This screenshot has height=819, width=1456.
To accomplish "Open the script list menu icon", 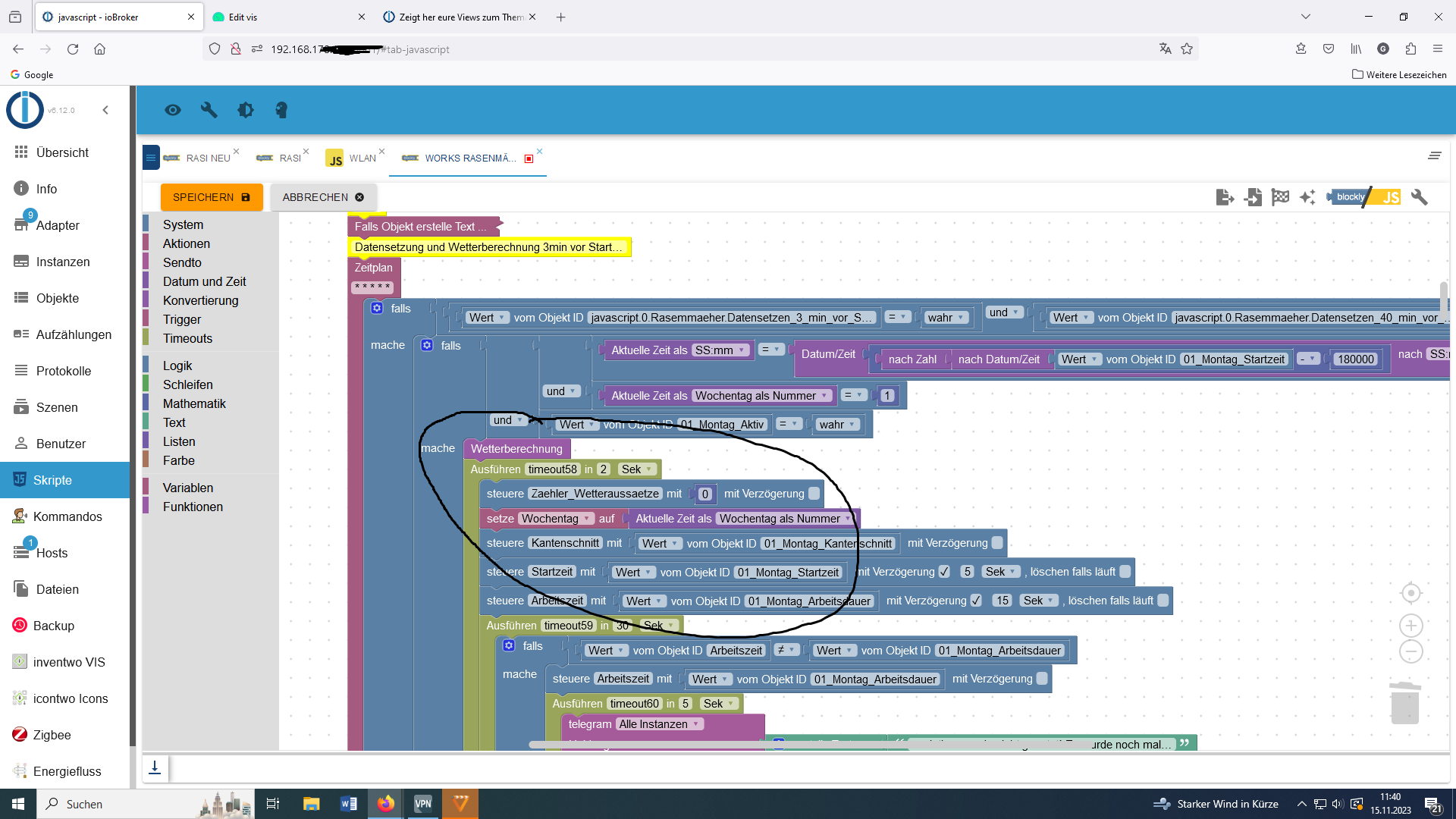I will 151,158.
